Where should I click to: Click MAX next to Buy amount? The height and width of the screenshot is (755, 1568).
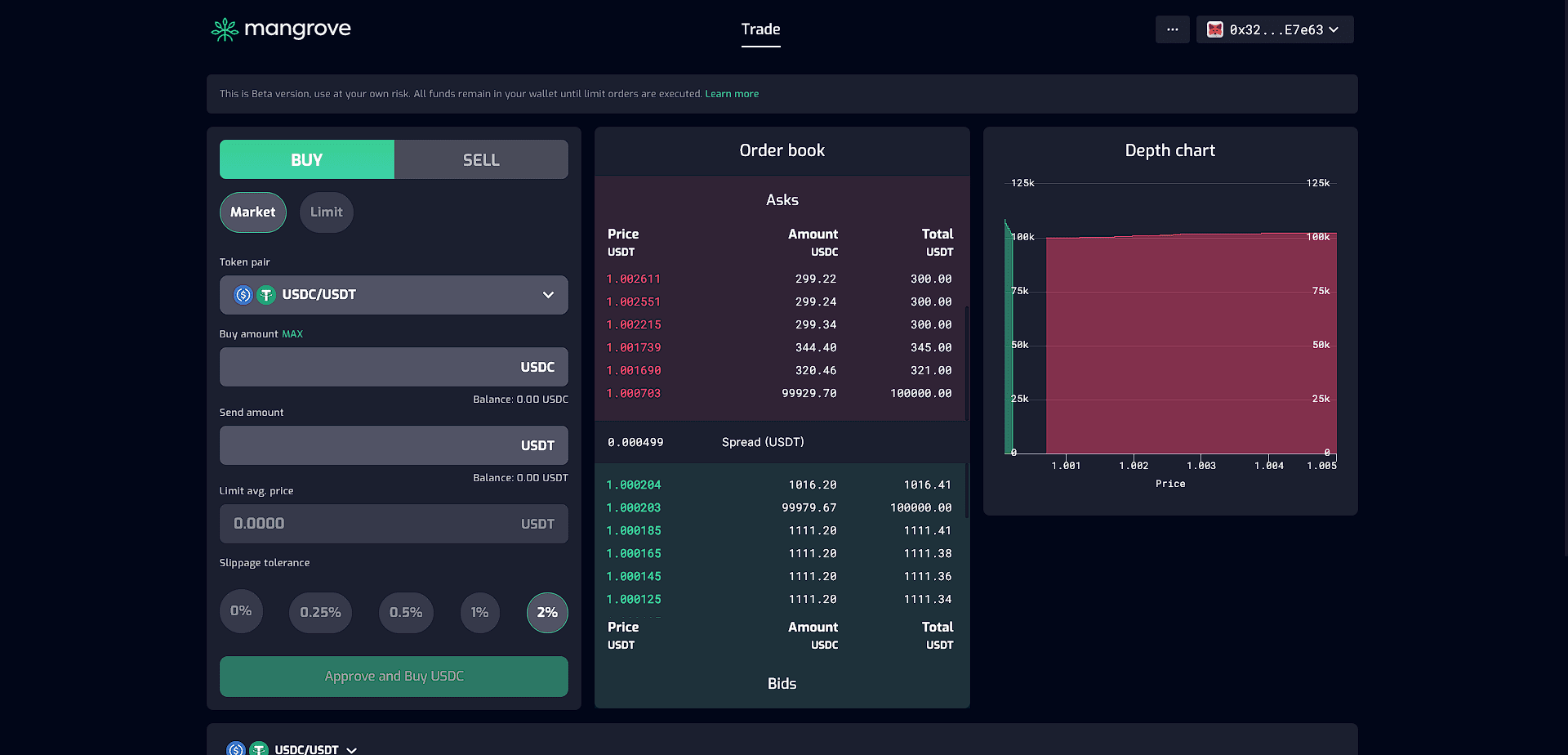(x=292, y=334)
